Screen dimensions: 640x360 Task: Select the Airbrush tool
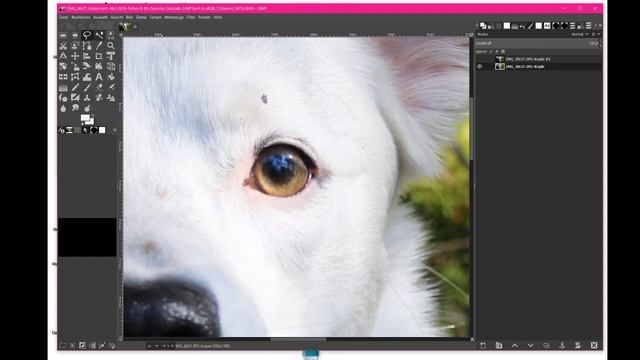111,87
